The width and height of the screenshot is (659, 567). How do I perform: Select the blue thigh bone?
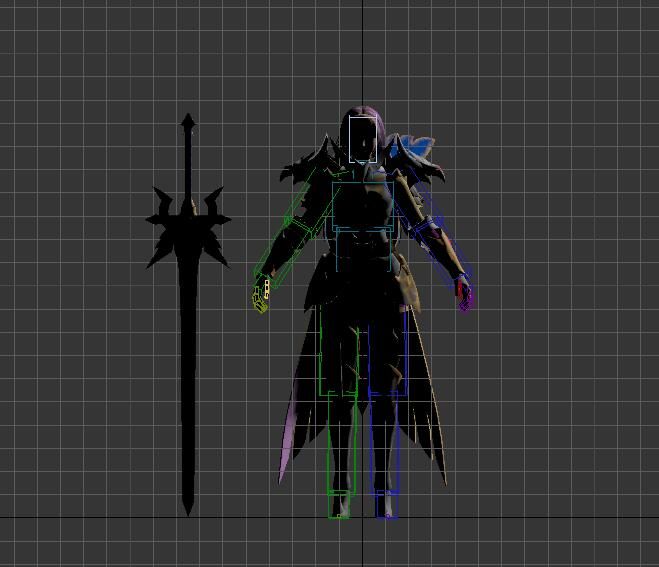(387, 351)
